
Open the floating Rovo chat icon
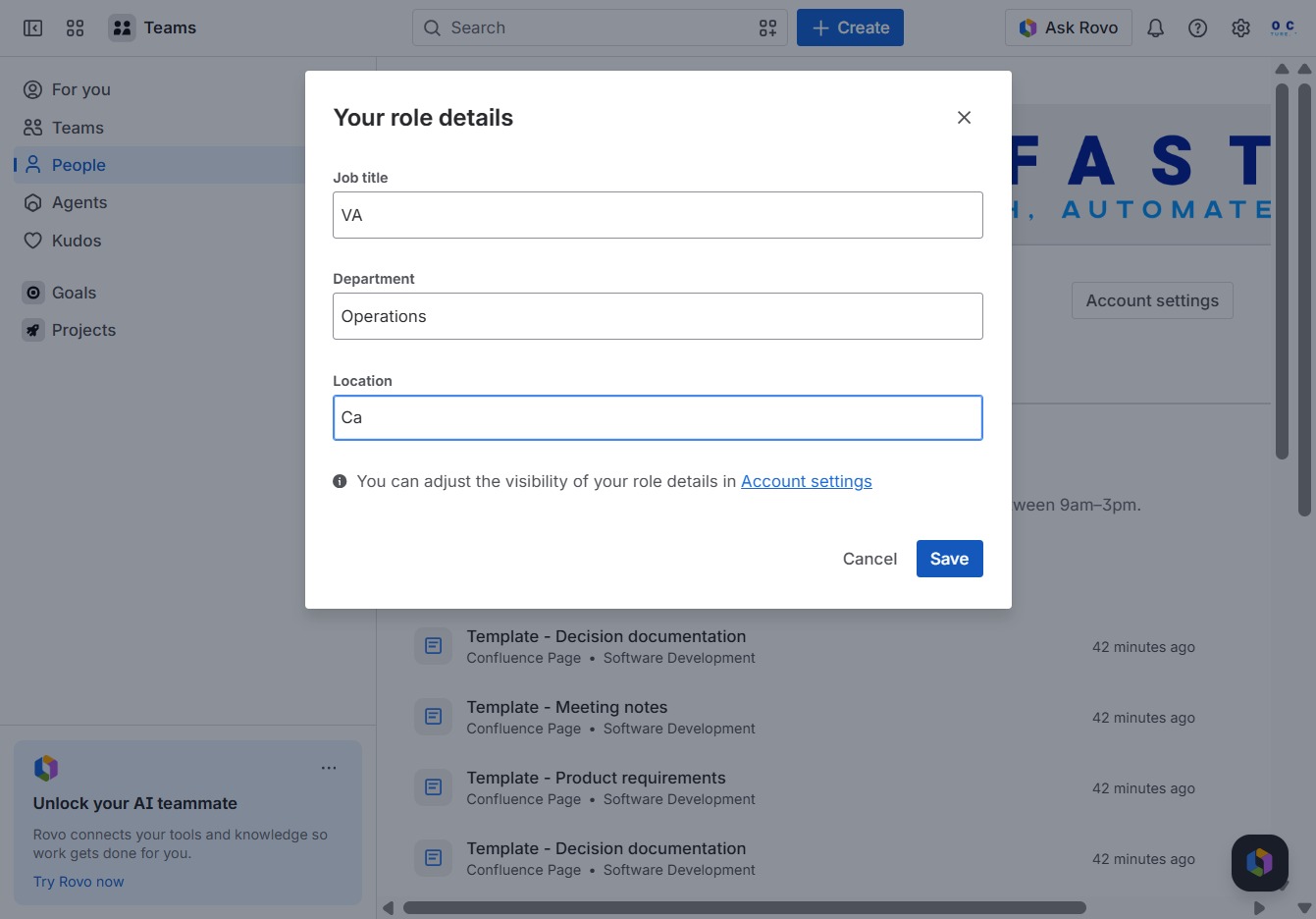click(1260, 862)
